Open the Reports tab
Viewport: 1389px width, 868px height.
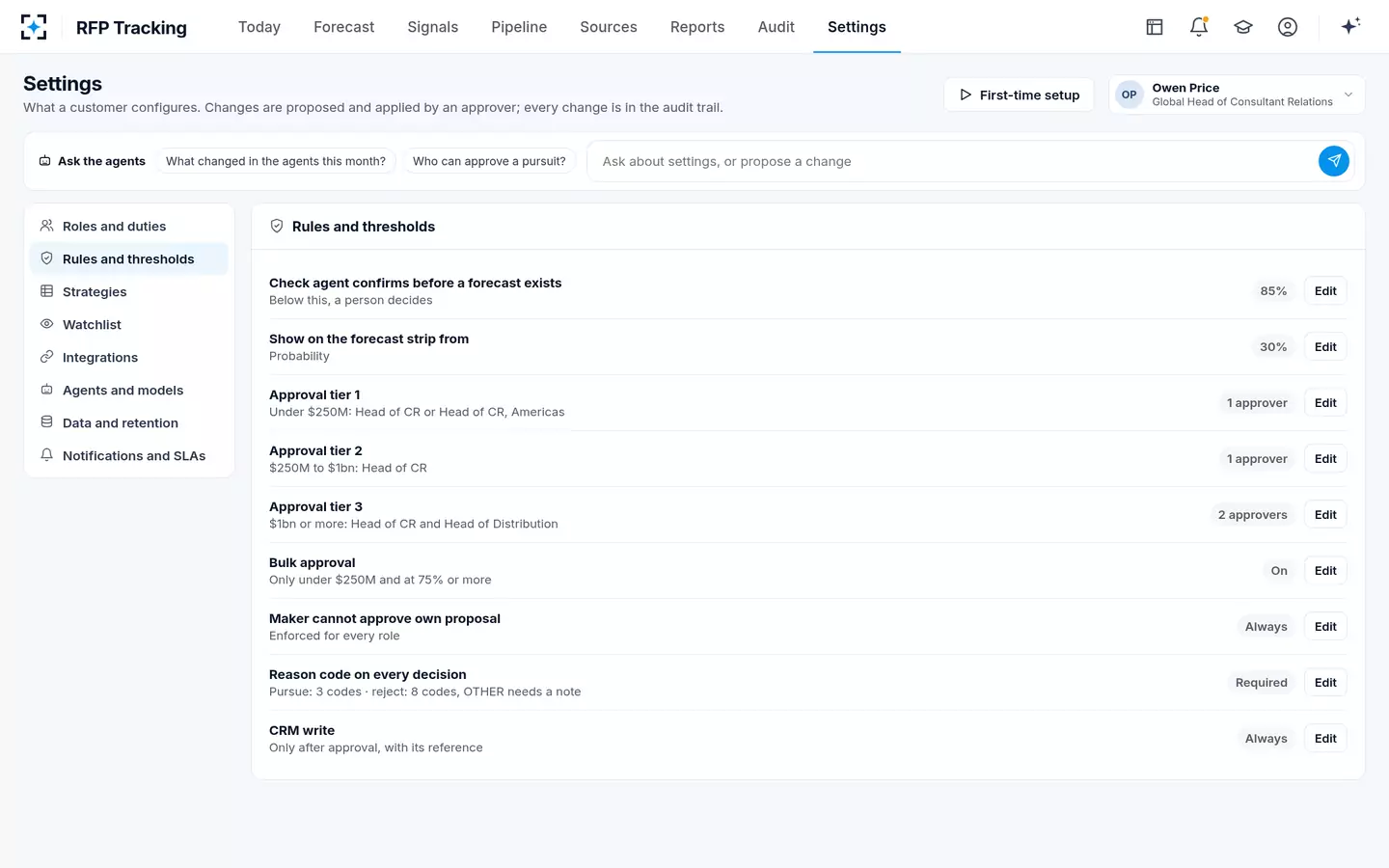tap(697, 27)
